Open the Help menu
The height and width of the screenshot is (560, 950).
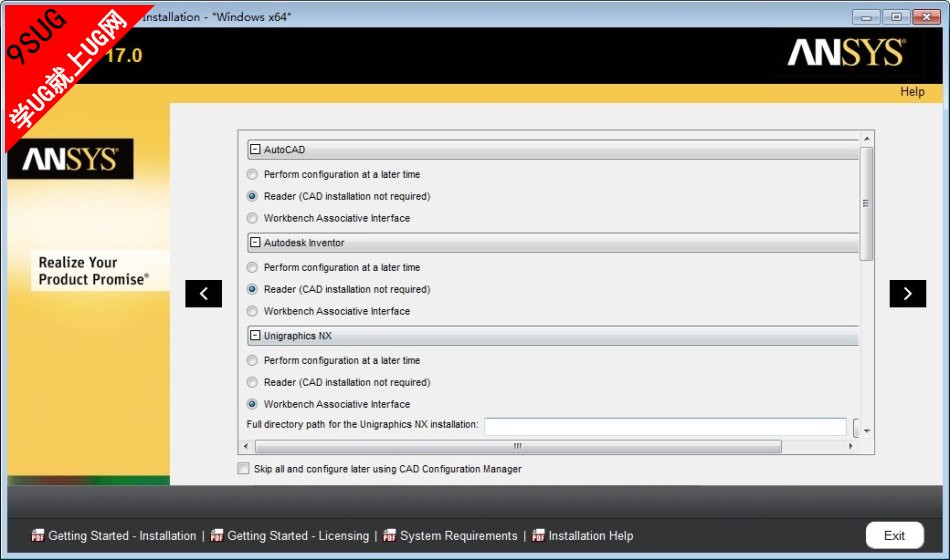(912, 92)
